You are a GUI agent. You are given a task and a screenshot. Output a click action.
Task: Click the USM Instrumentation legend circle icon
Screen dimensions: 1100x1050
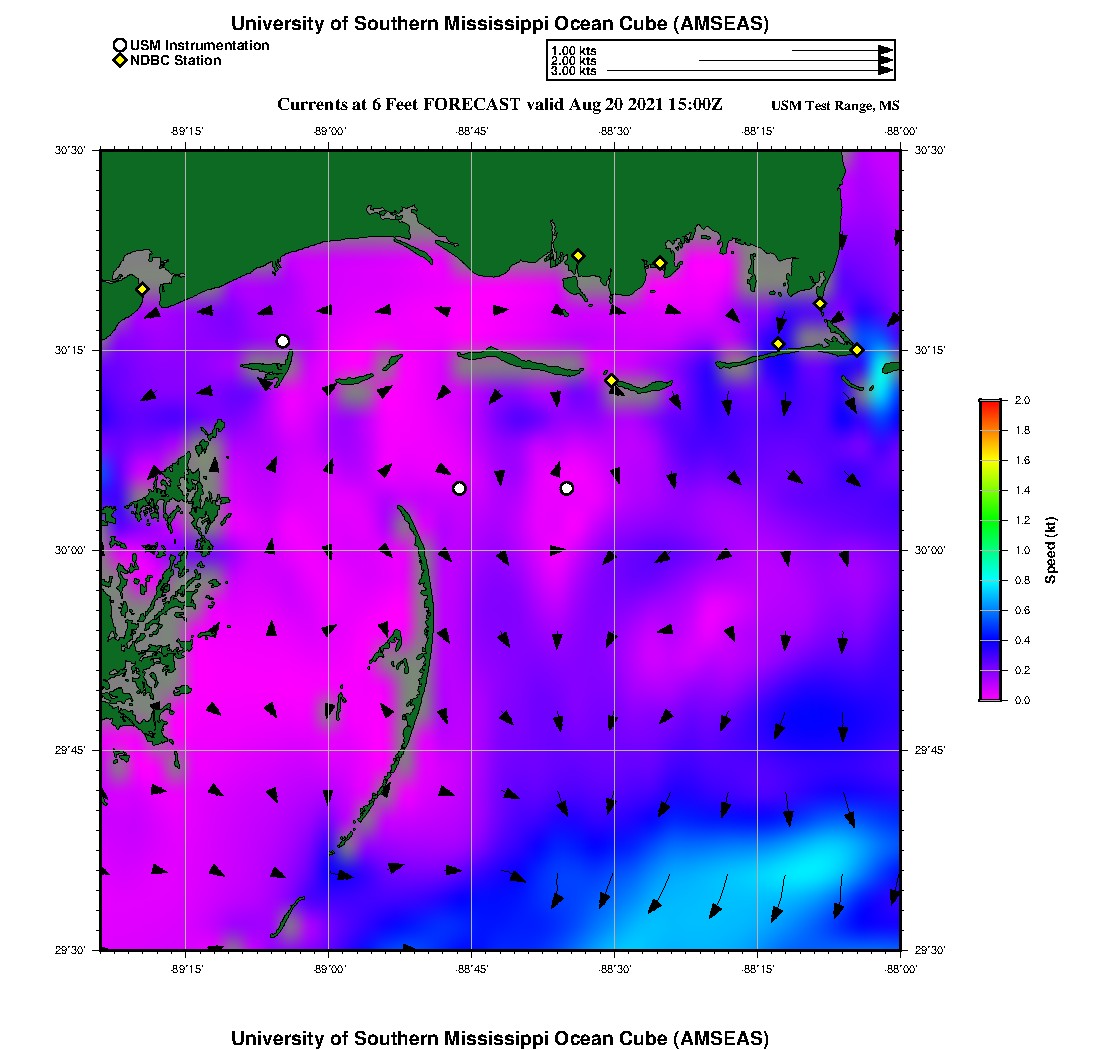[120, 45]
